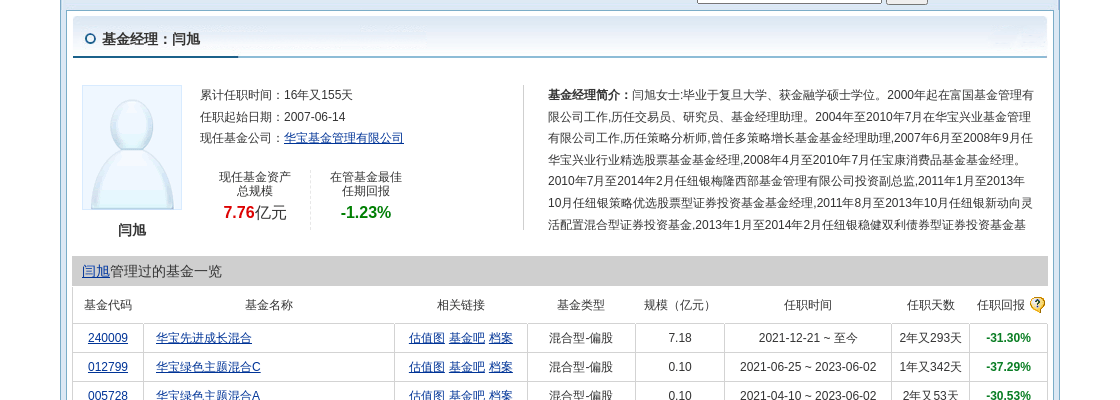Open 基金吧 for 华宝绿色主题混合C

pos(466,367)
